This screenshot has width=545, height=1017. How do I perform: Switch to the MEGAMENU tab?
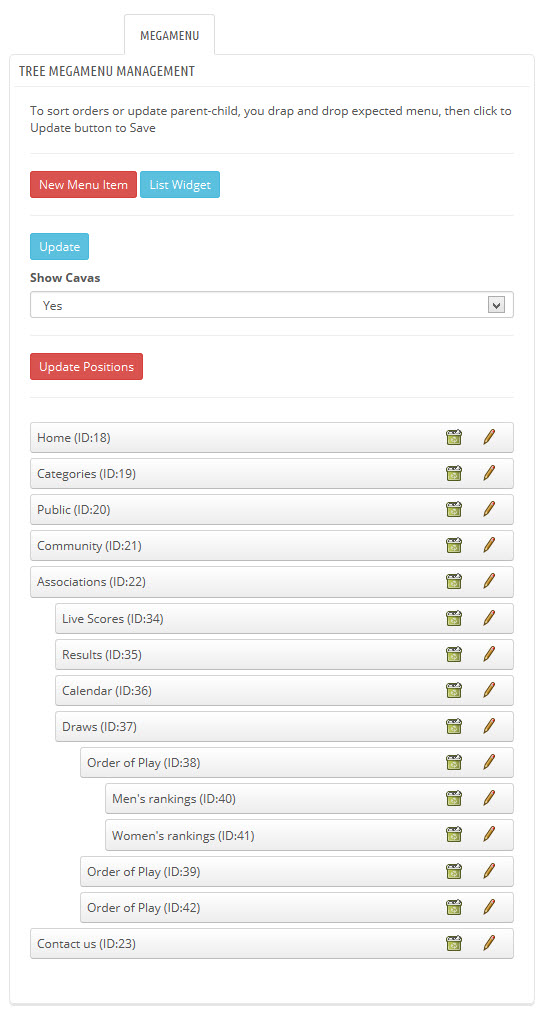click(169, 35)
